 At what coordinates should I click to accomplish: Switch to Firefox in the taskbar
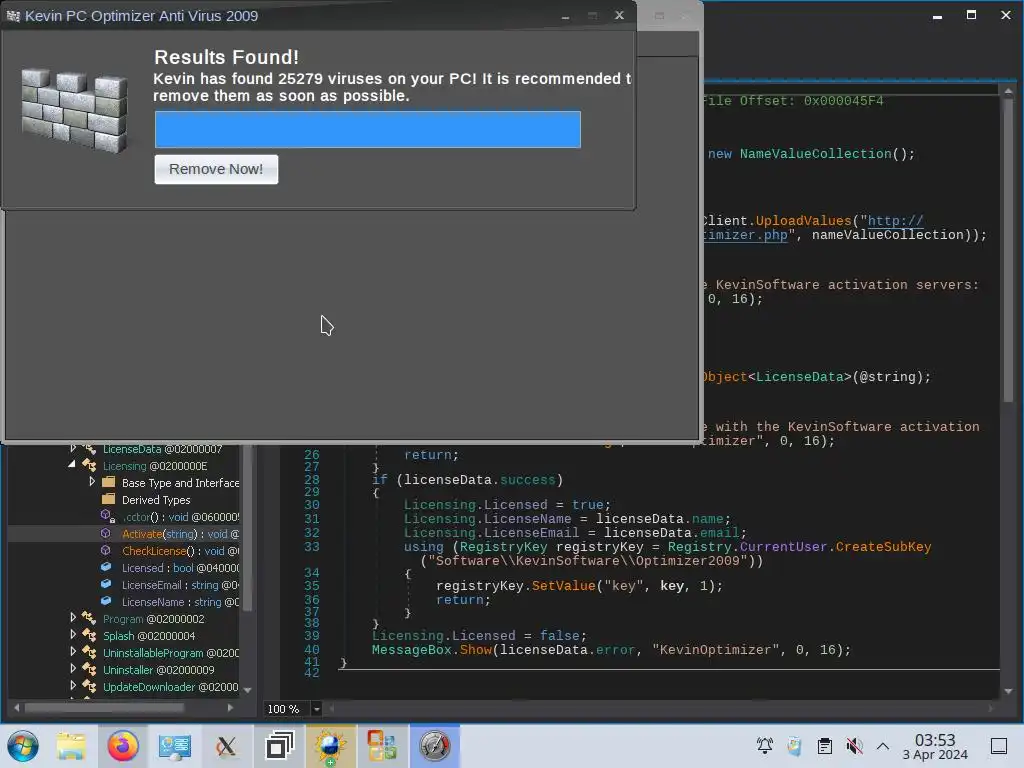(123, 746)
